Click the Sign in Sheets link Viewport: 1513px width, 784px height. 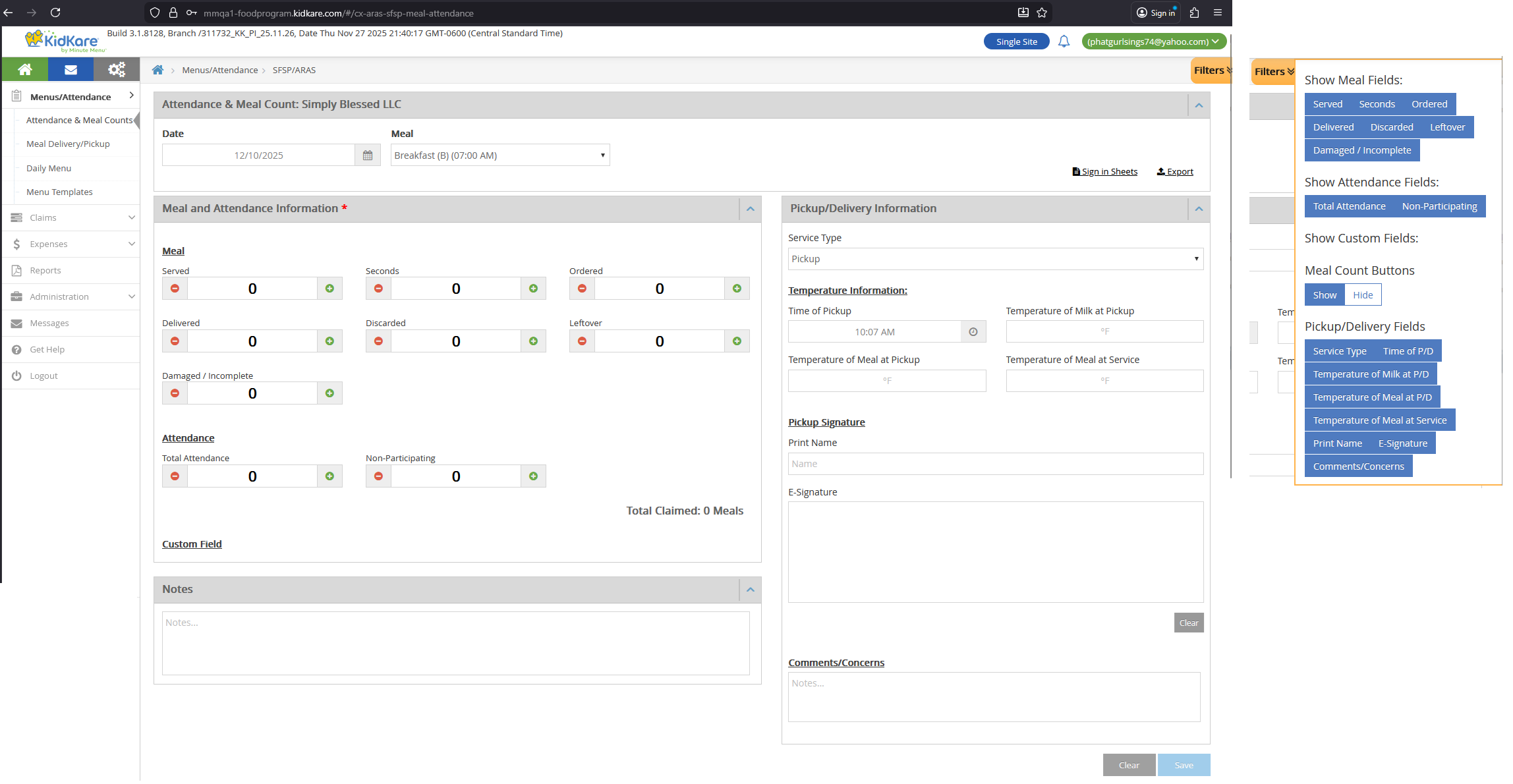point(1105,171)
